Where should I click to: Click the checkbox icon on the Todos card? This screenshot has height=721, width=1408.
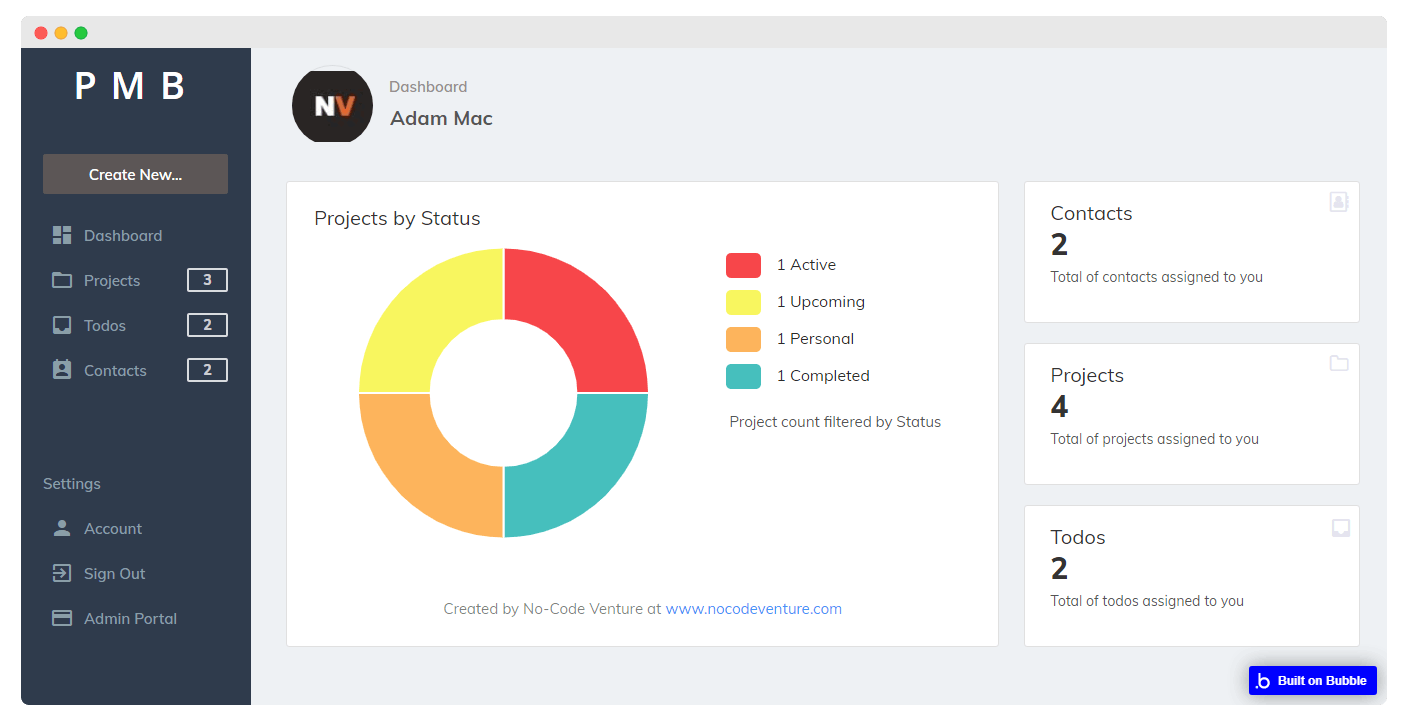click(x=1339, y=527)
